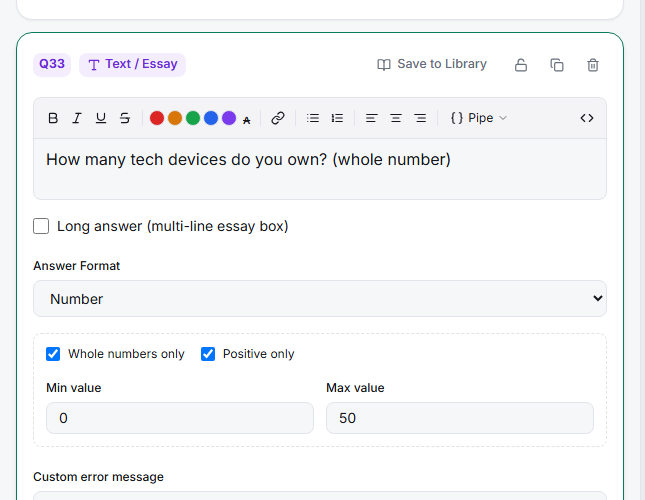Click the Q33 question number badge
The width and height of the screenshot is (645, 500).
pos(52,65)
